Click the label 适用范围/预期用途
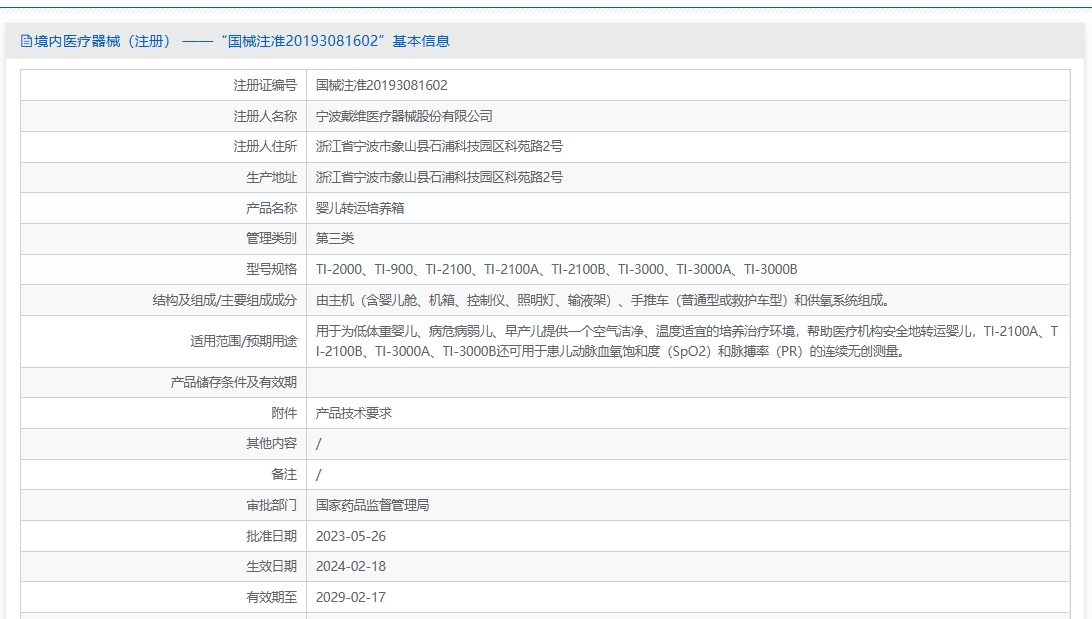This screenshot has height=619, width=1092. click(x=243, y=341)
